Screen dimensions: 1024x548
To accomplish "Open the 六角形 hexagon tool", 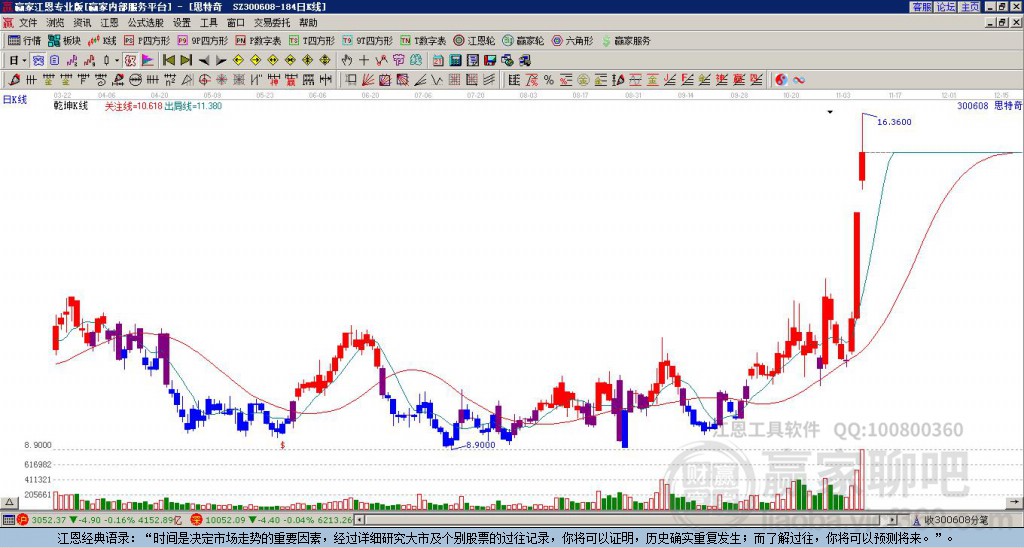I will point(572,40).
